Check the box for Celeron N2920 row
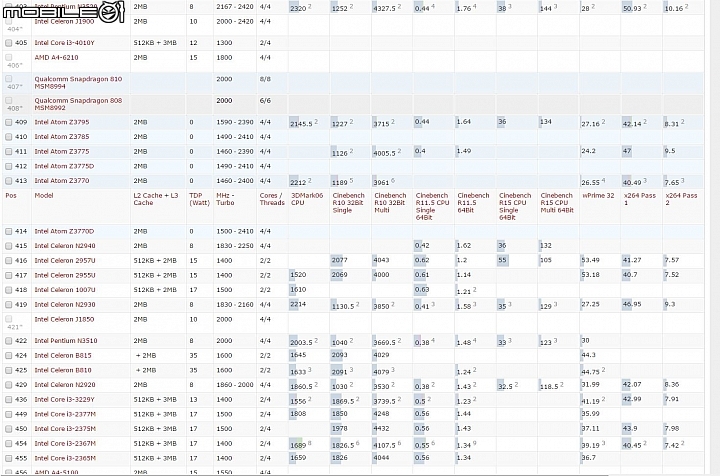This screenshot has height=476, width=720. tap(8, 385)
